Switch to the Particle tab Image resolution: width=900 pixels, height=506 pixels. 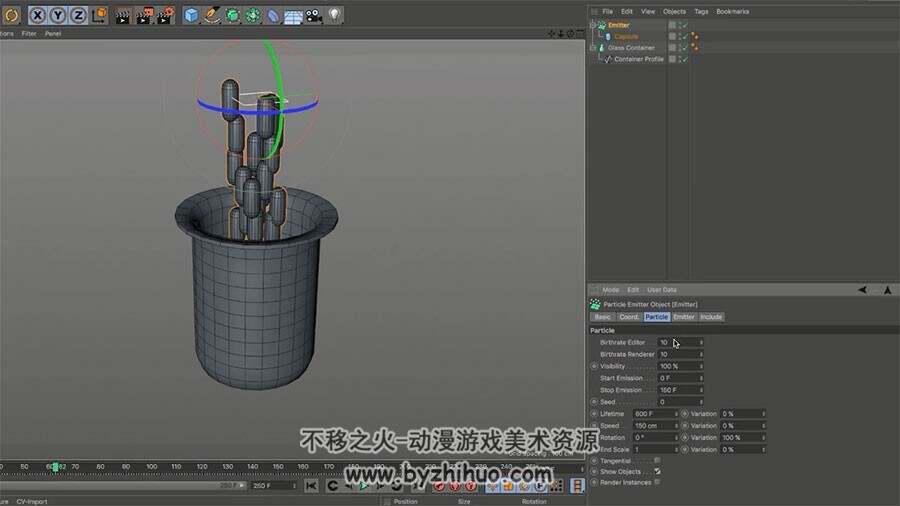(656, 317)
